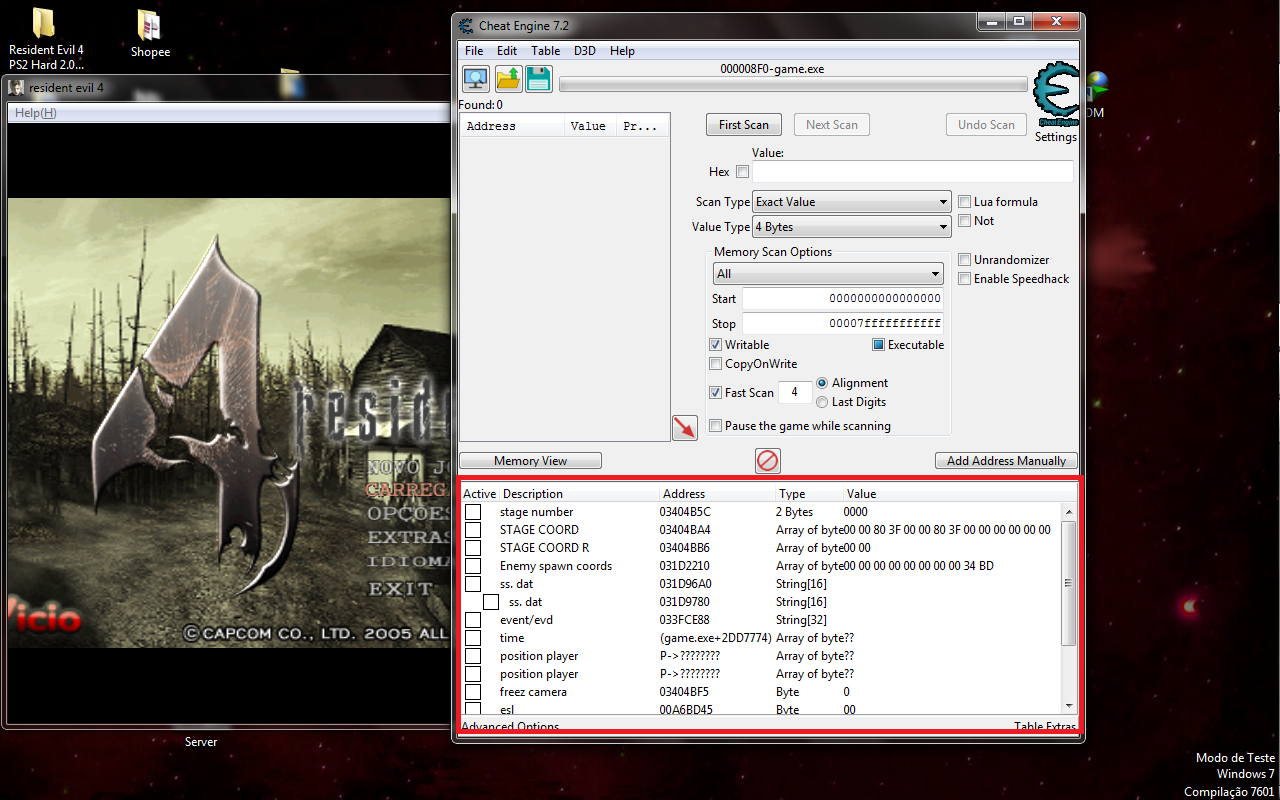Select the Last Digits radio button
Image resolution: width=1280 pixels, height=800 pixels.
pos(822,402)
